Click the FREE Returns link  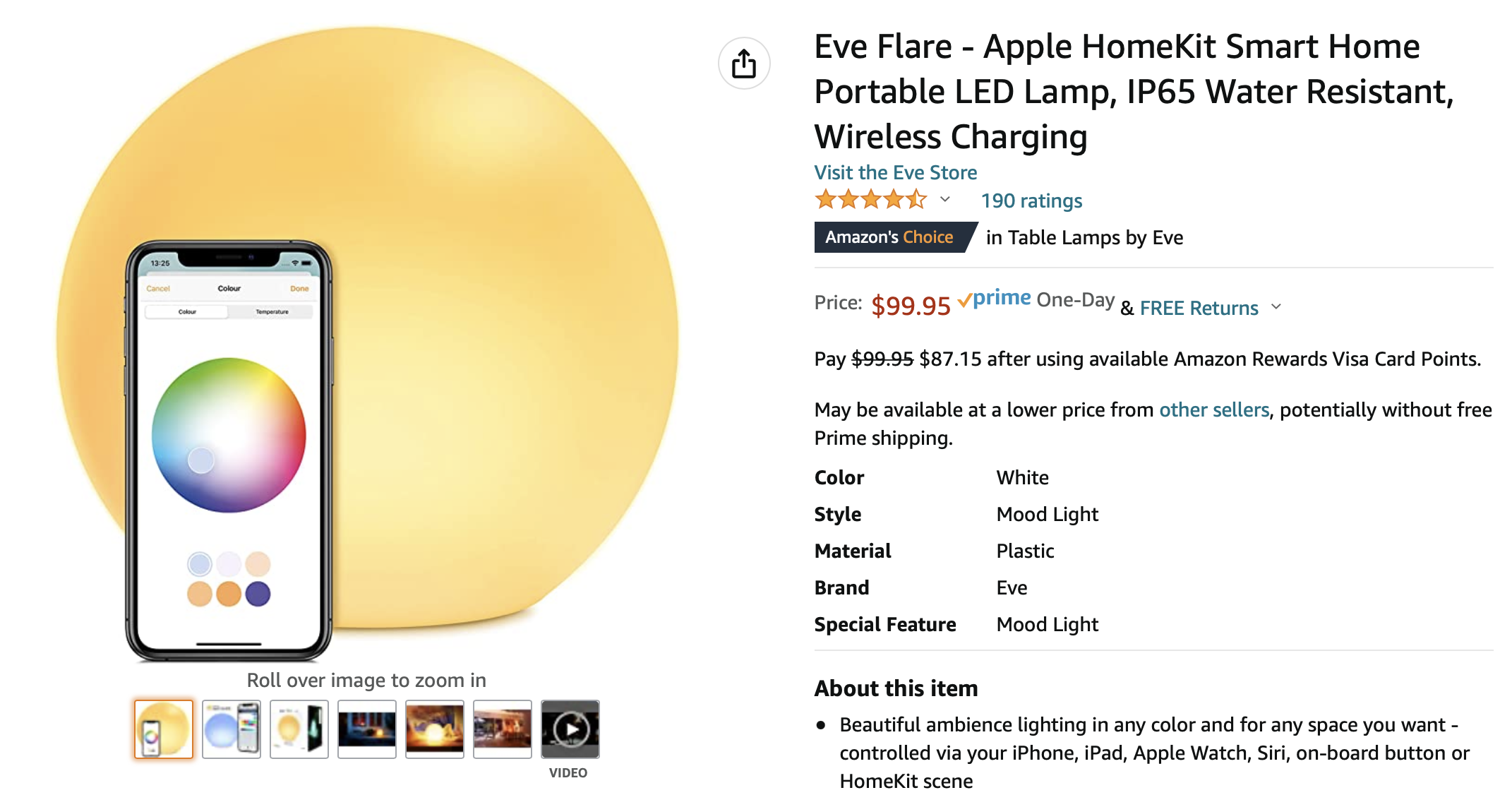pyautogui.click(x=1199, y=308)
